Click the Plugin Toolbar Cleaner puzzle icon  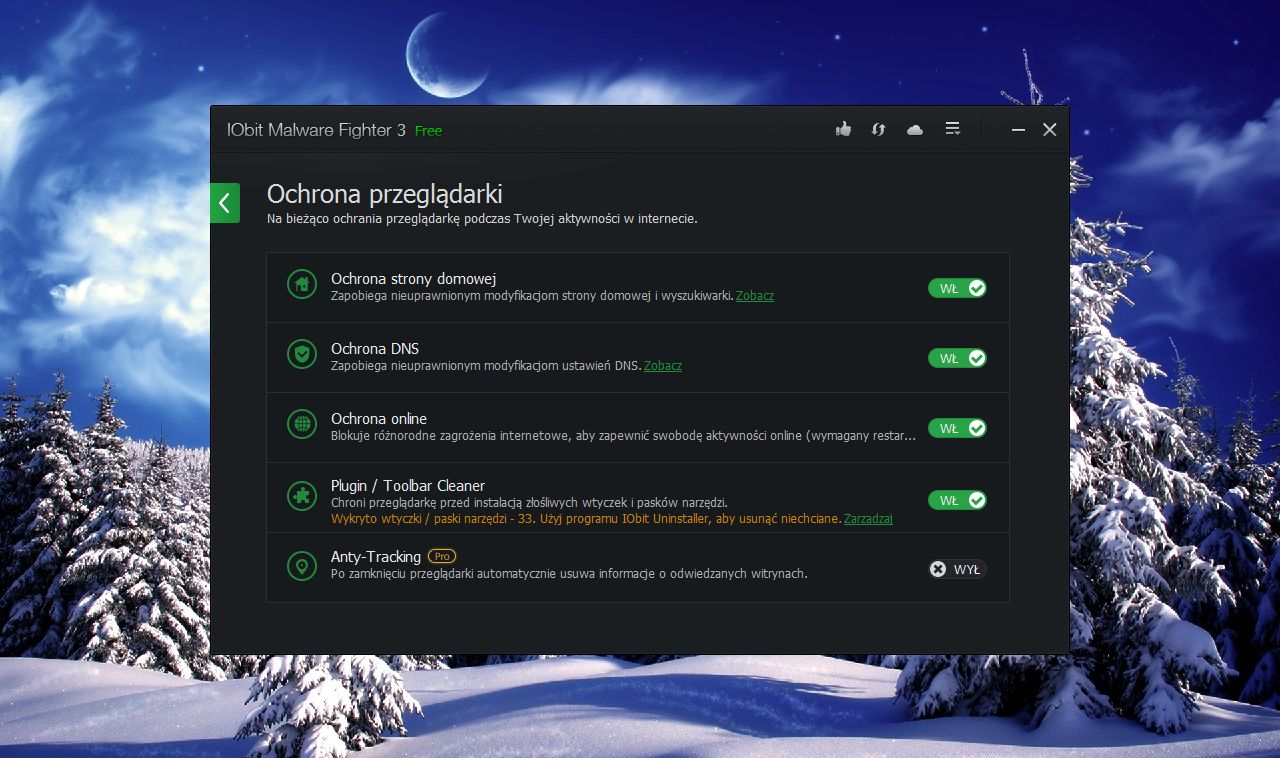click(x=301, y=496)
